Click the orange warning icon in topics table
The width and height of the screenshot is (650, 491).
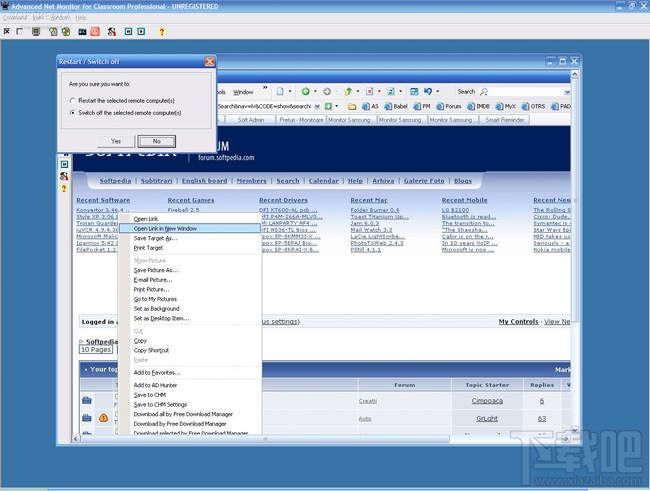click(x=103, y=418)
